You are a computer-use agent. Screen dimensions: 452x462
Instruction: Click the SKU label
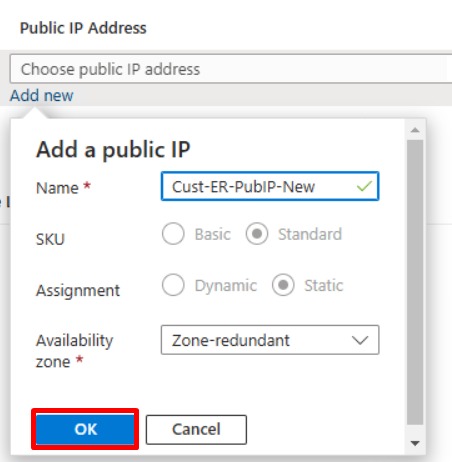pos(50,239)
